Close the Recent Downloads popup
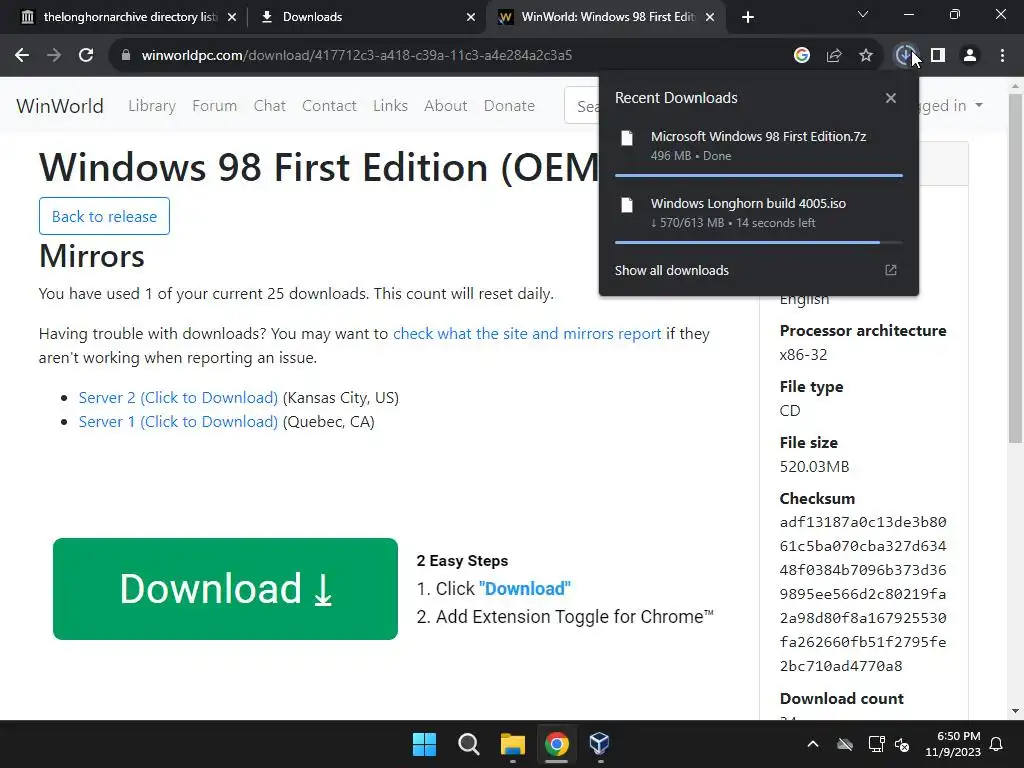1024x768 pixels. (891, 98)
